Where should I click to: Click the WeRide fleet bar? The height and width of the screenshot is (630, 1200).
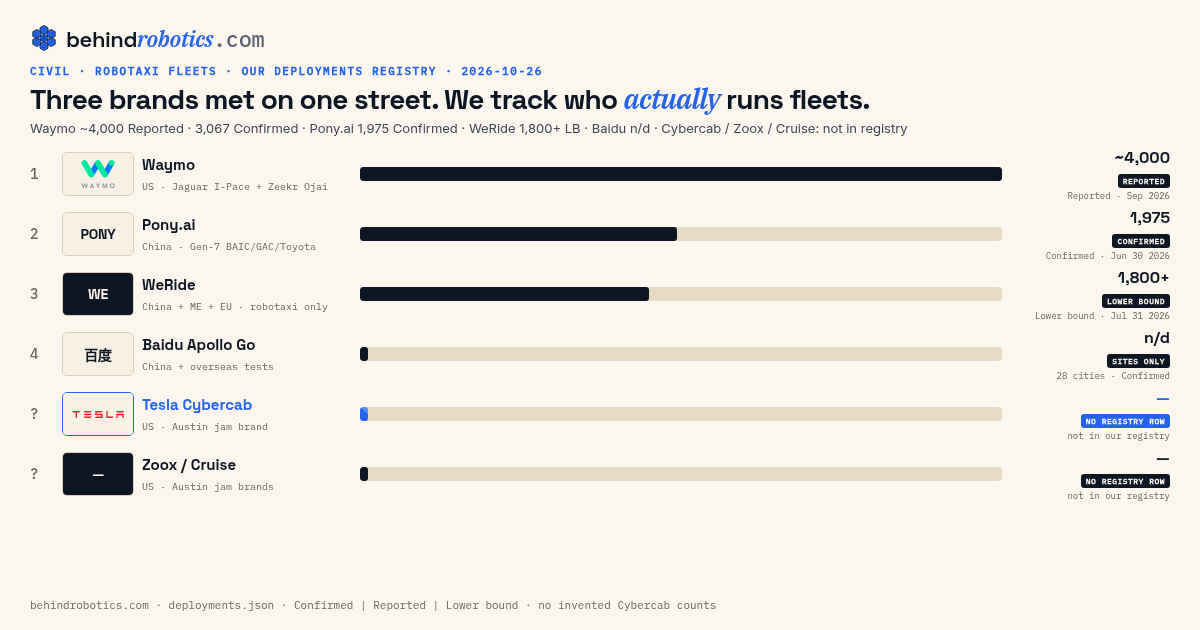[681, 294]
